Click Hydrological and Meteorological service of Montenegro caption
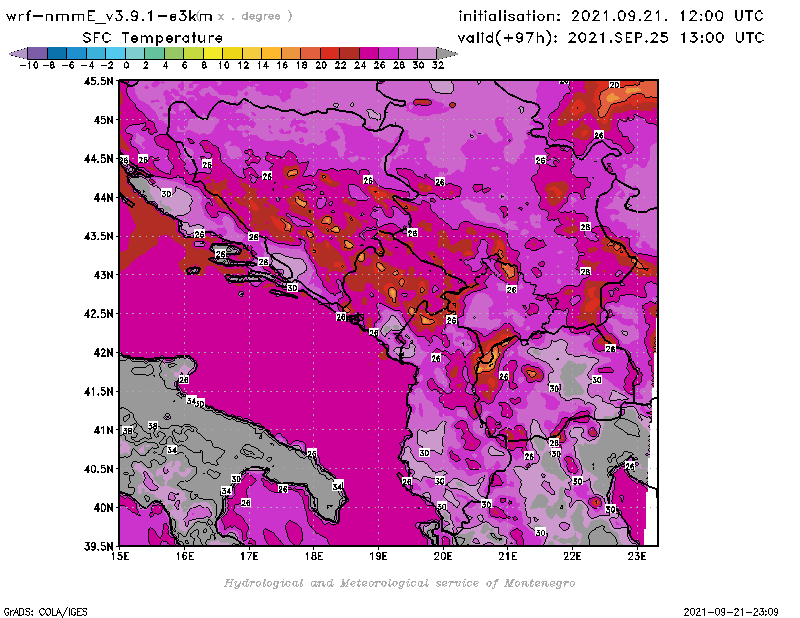Viewport: 800px width, 618px height. point(399,583)
